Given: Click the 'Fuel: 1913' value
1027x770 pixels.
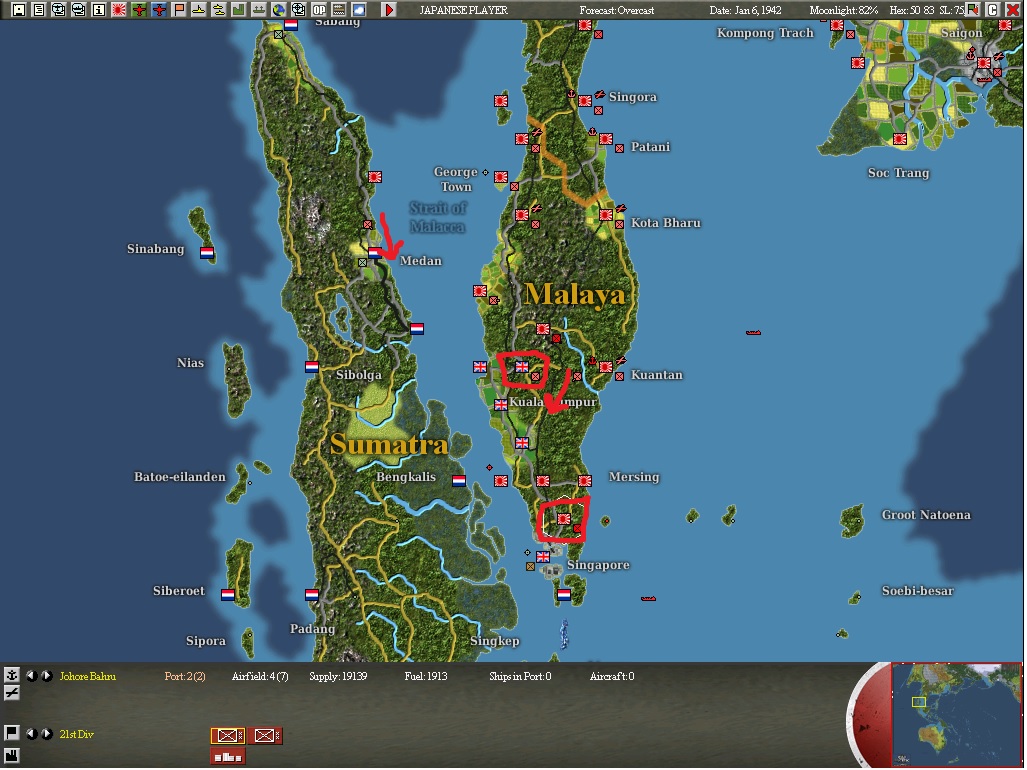Looking at the screenshot, I should [426, 676].
